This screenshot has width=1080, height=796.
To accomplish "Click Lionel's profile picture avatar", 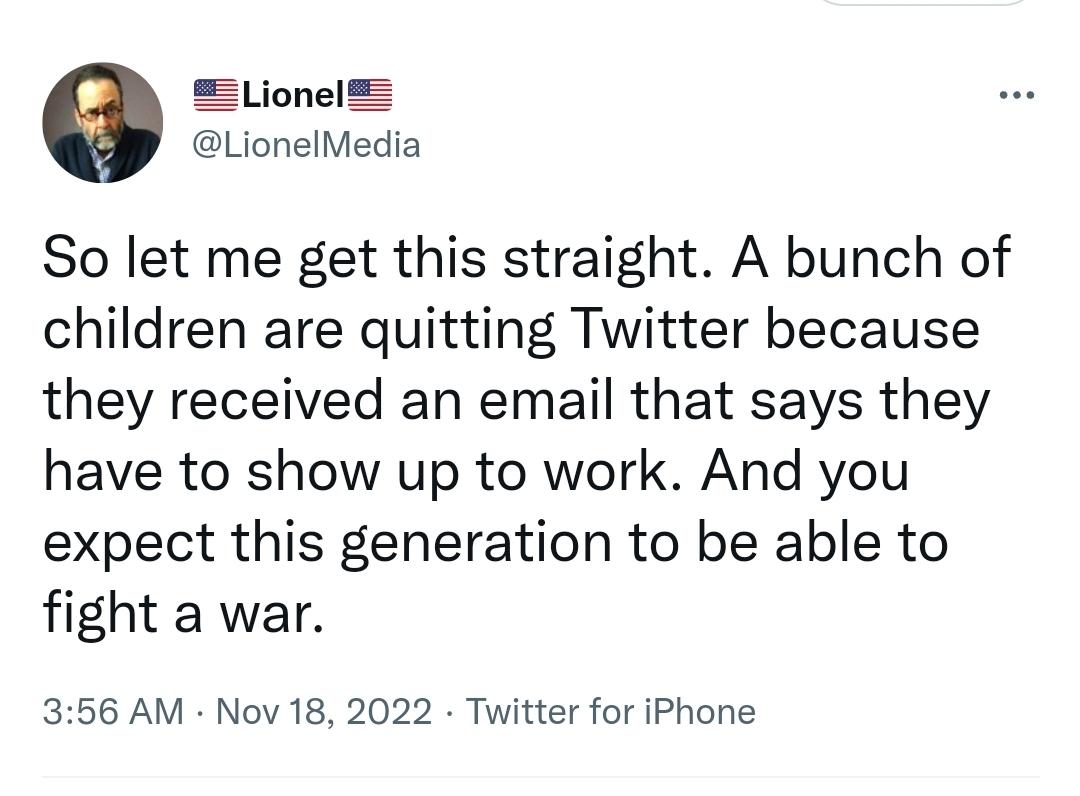I will point(103,123).
